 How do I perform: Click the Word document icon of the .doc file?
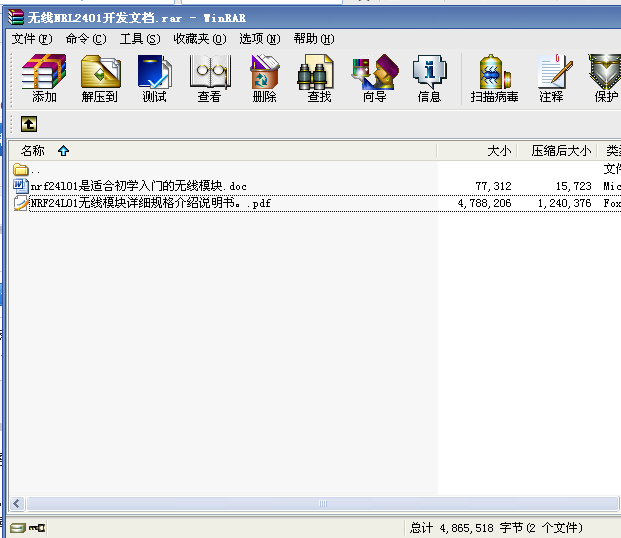coord(21,186)
